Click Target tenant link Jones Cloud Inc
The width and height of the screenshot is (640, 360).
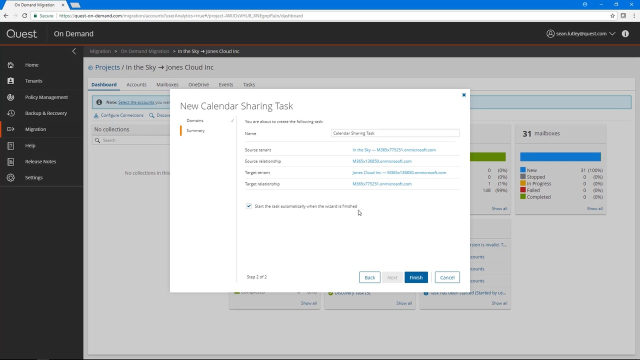(399, 173)
